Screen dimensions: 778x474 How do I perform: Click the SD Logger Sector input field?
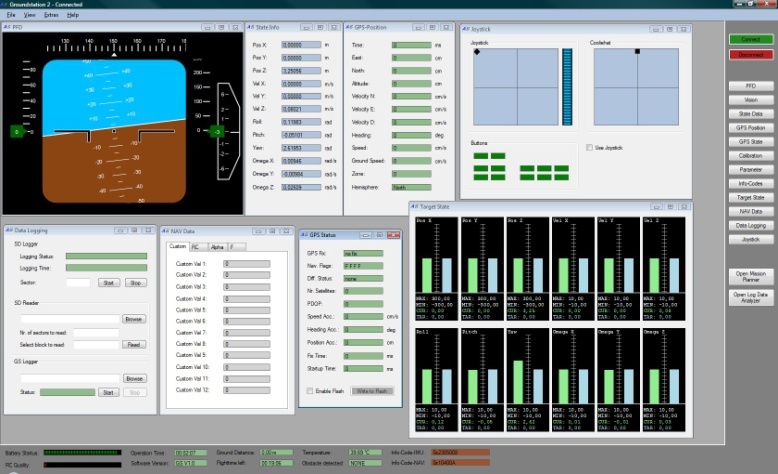tap(78, 283)
